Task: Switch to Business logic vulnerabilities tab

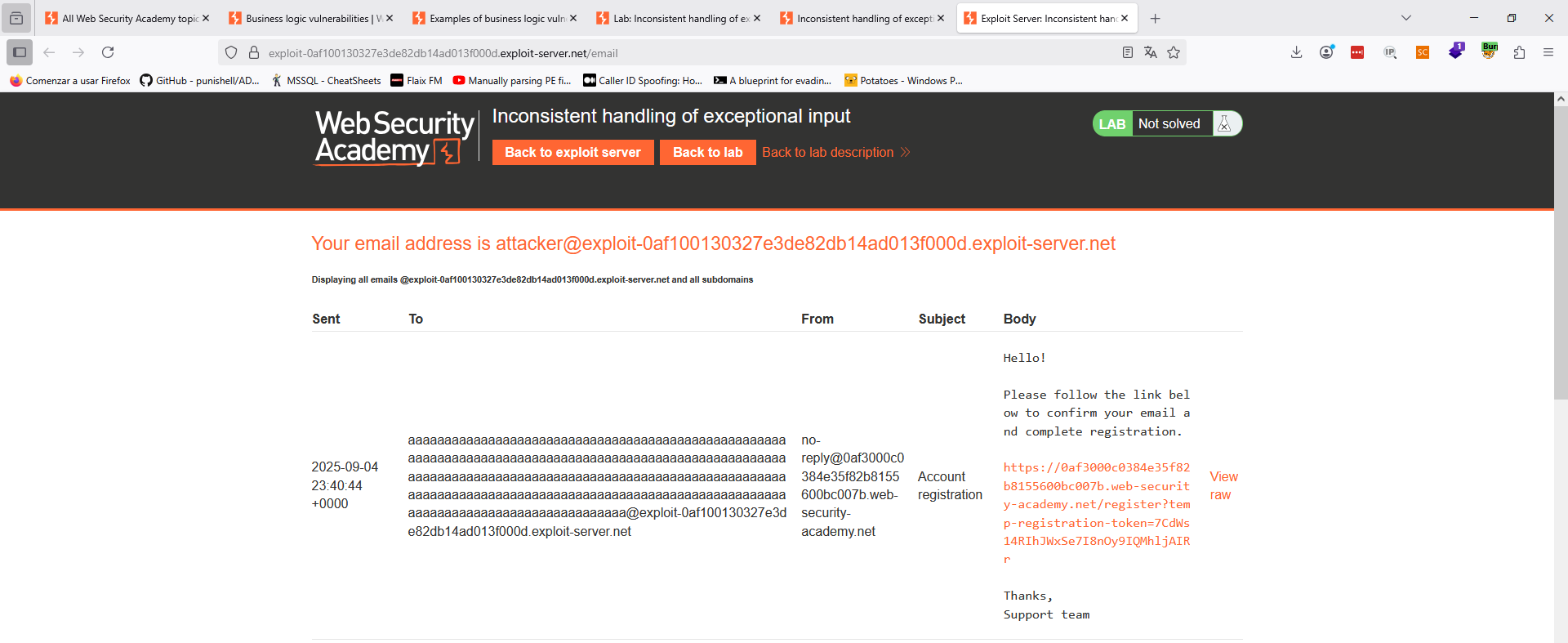Action: 308,18
